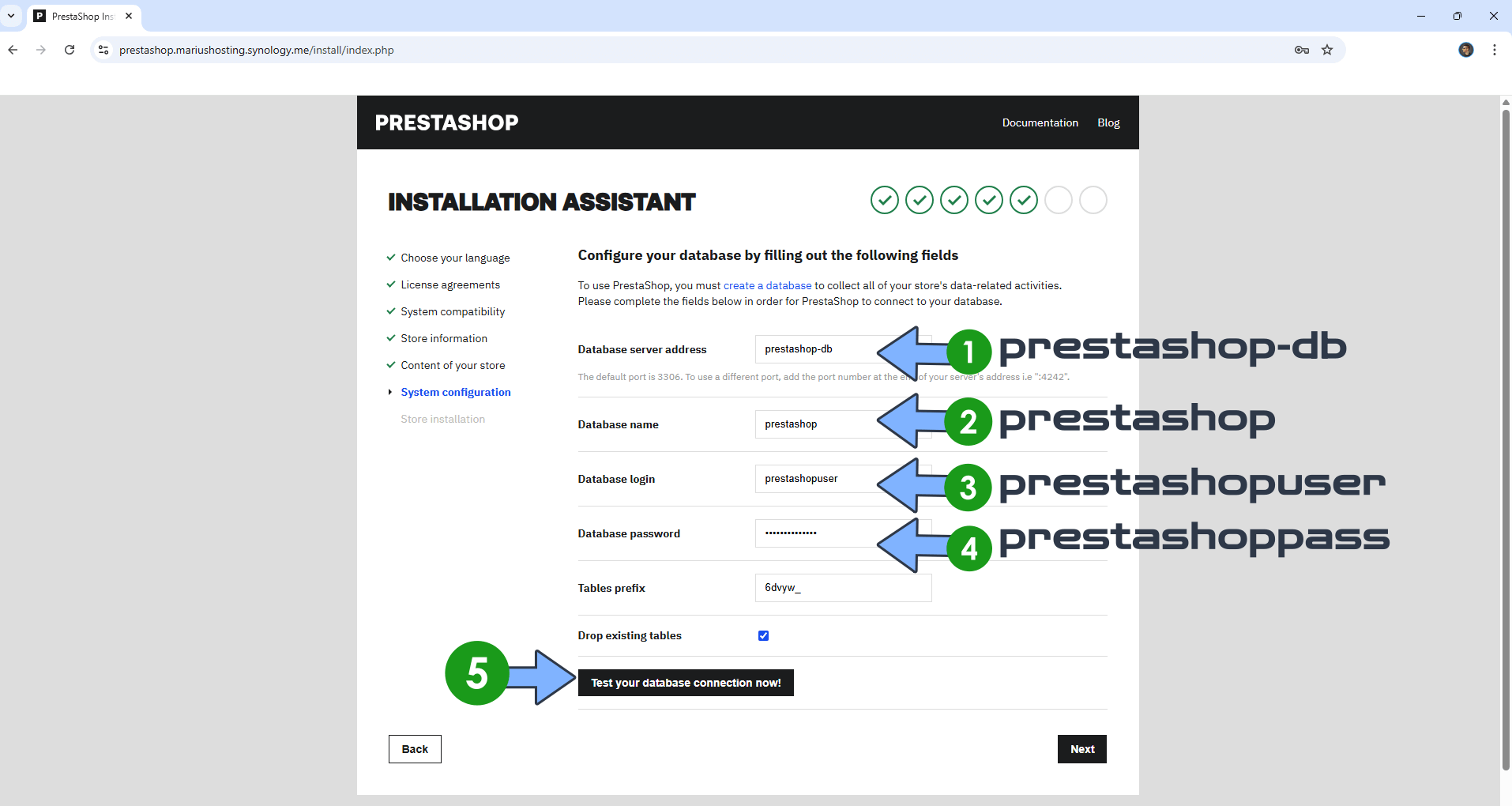Click the Next button

click(x=1081, y=748)
